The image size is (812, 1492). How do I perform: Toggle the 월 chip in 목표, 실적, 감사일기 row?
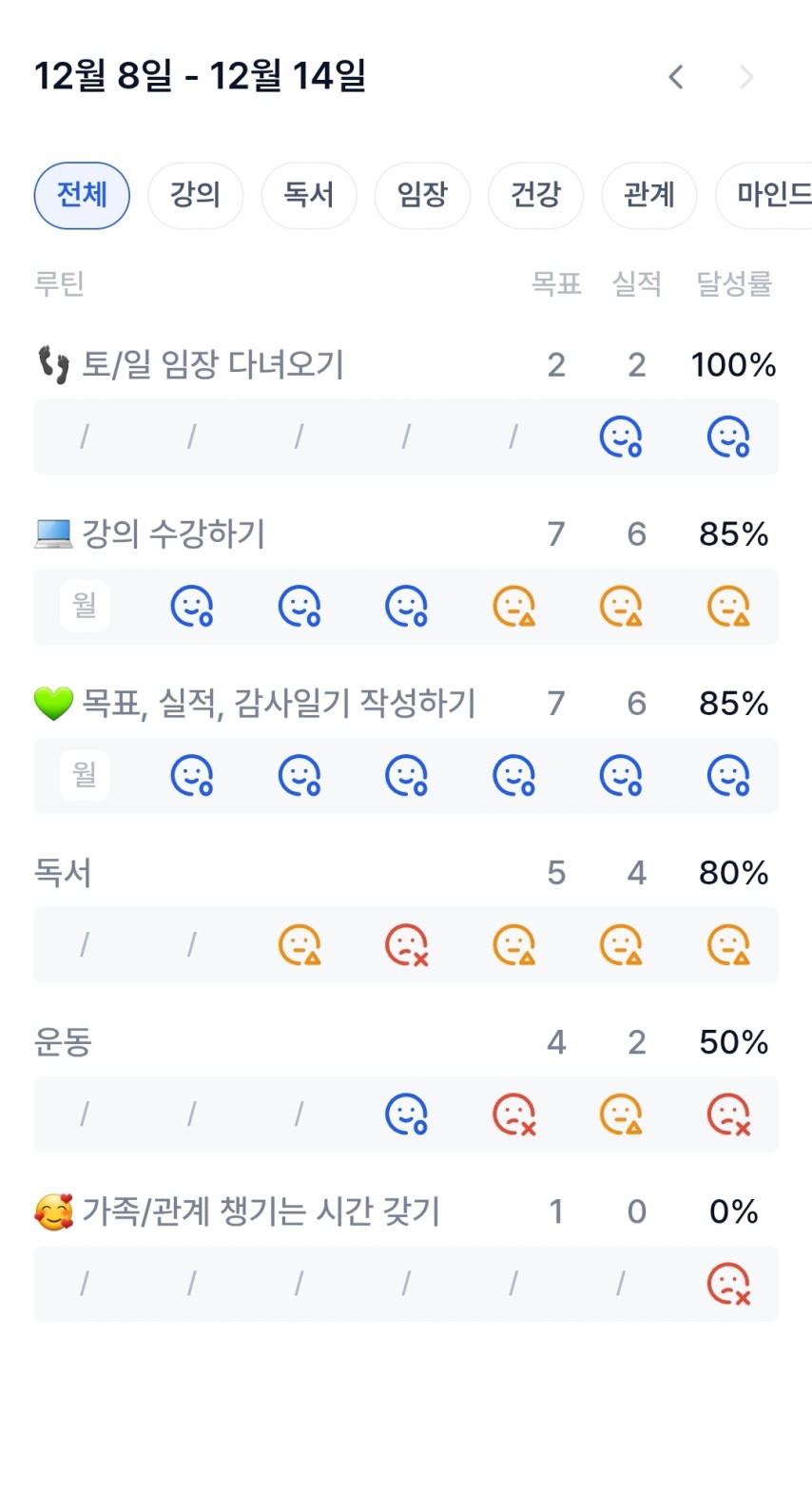(x=85, y=775)
